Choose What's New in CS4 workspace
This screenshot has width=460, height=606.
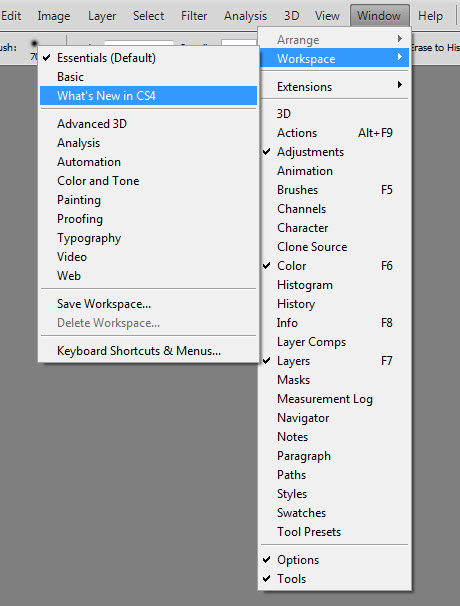148,95
